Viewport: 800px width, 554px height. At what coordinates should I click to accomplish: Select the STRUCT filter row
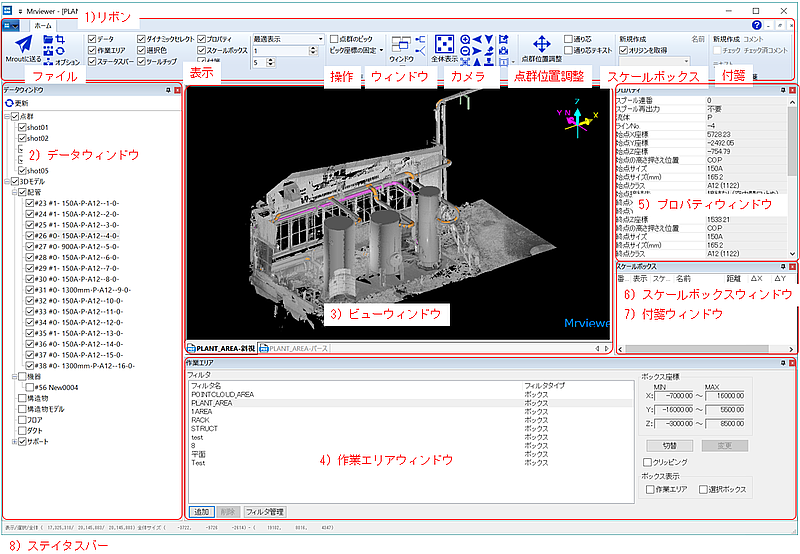(411, 429)
